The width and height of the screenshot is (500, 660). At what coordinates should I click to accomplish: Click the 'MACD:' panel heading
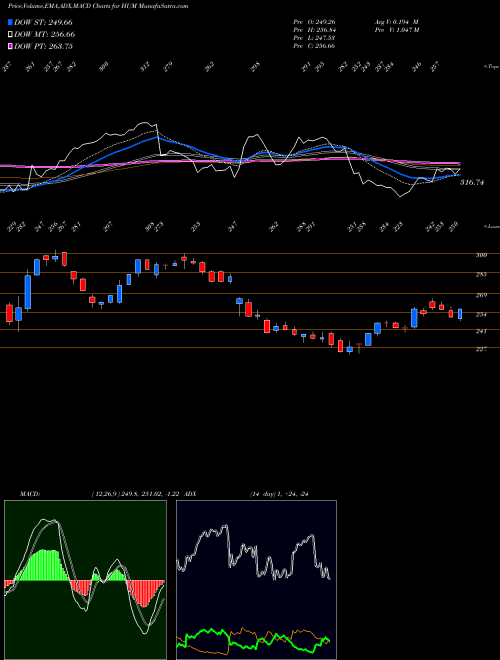pyautogui.click(x=30, y=494)
